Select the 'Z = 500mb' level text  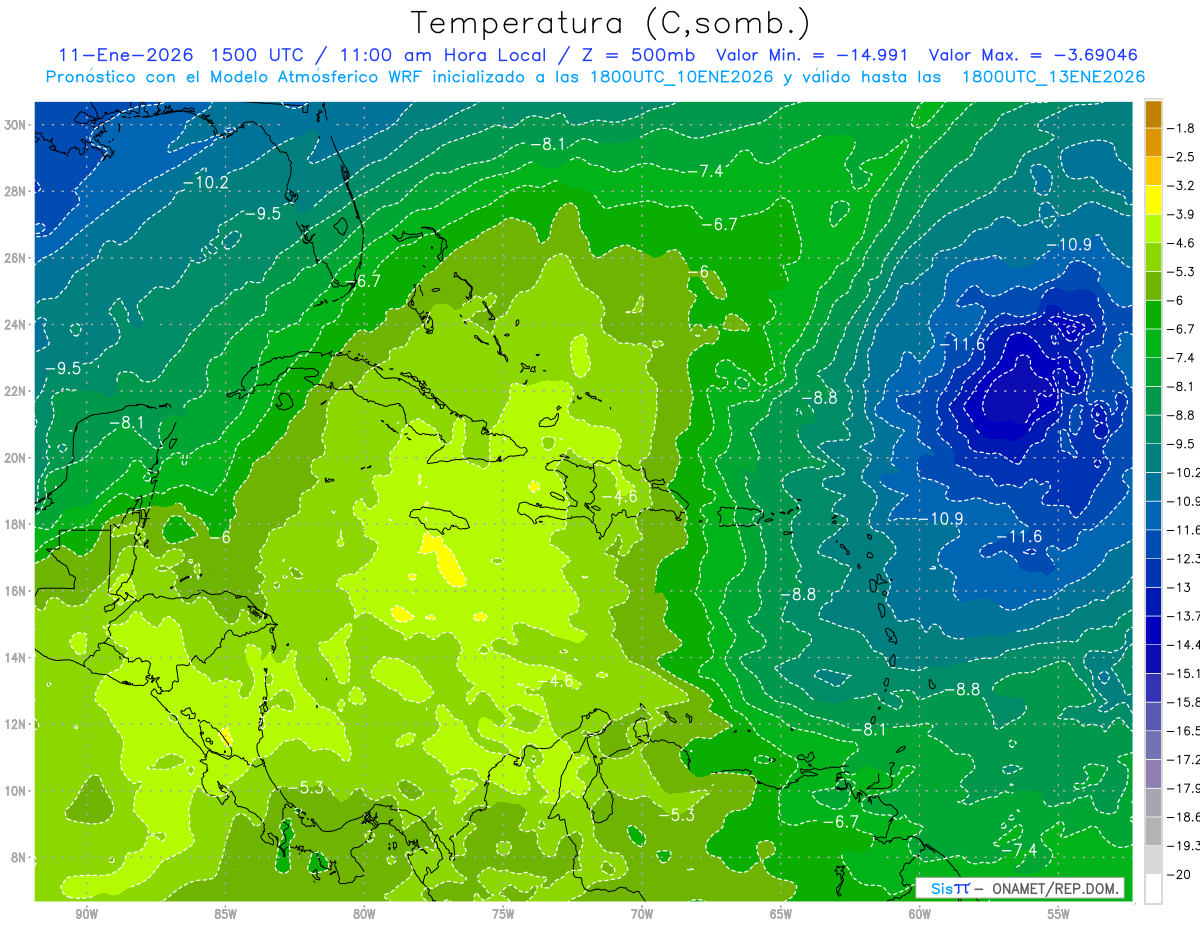[x=640, y=55]
